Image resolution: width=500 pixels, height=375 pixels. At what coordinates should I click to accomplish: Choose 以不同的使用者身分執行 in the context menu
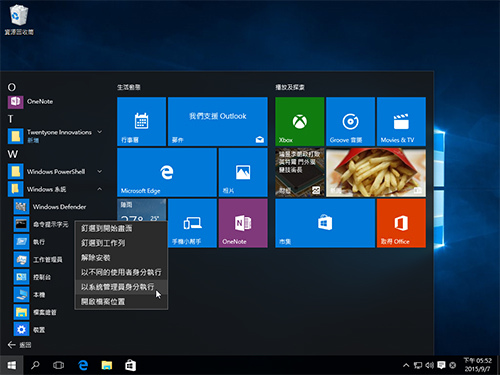pyautogui.click(x=121, y=272)
